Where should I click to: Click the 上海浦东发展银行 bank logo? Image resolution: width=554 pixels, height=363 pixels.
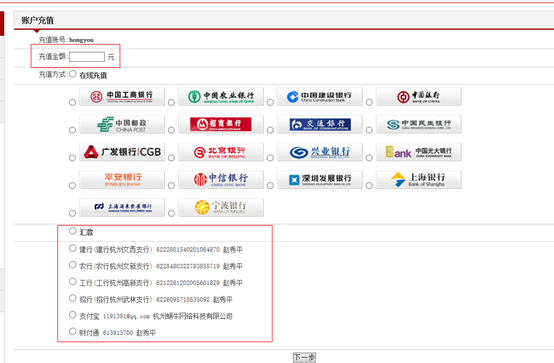[122, 207]
